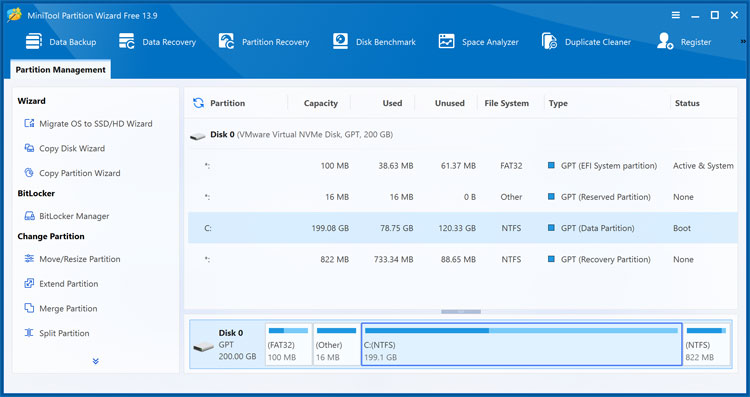Viewport: 750px width, 397px height.
Task: Open the hamburger menu in title bar
Action: [x=676, y=15]
